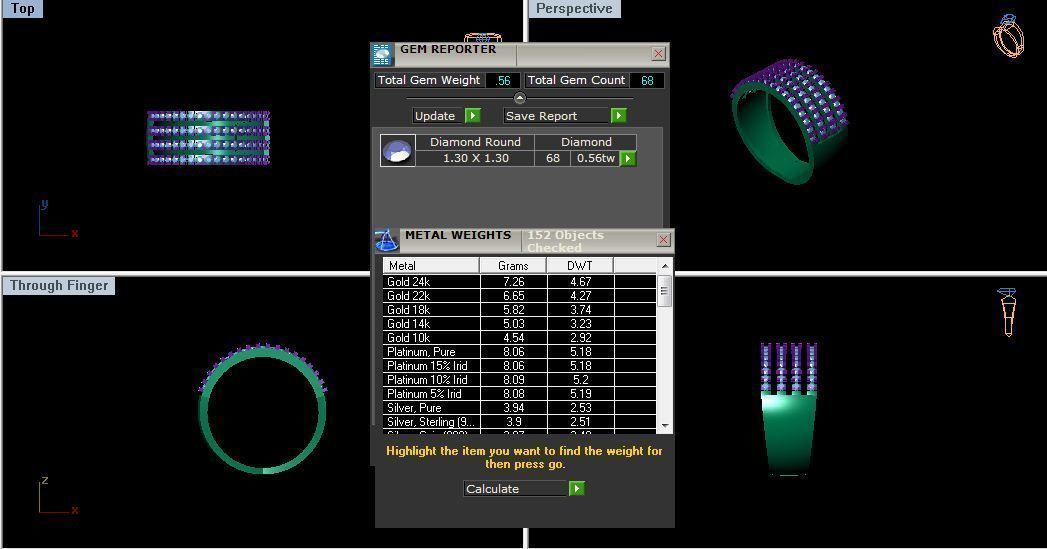Click the Diamond Round gem thumbnail
The height and width of the screenshot is (549, 1047).
(397, 150)
